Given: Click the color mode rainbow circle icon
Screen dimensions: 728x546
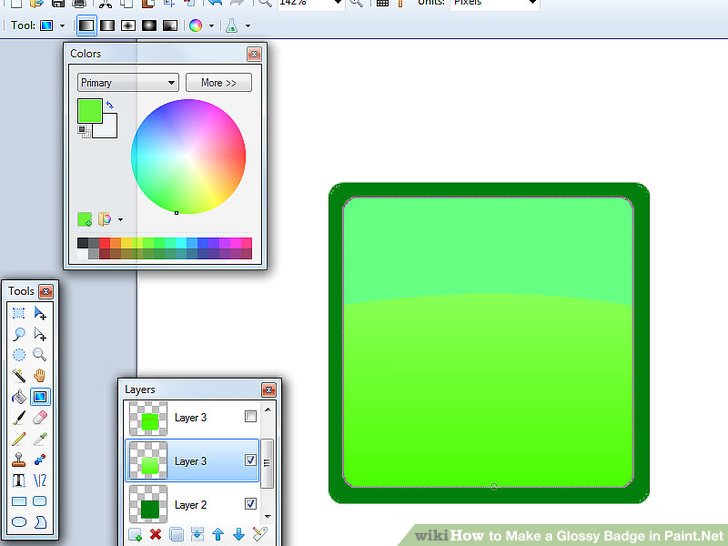Looking at the screenshot, I should (195, 26).
